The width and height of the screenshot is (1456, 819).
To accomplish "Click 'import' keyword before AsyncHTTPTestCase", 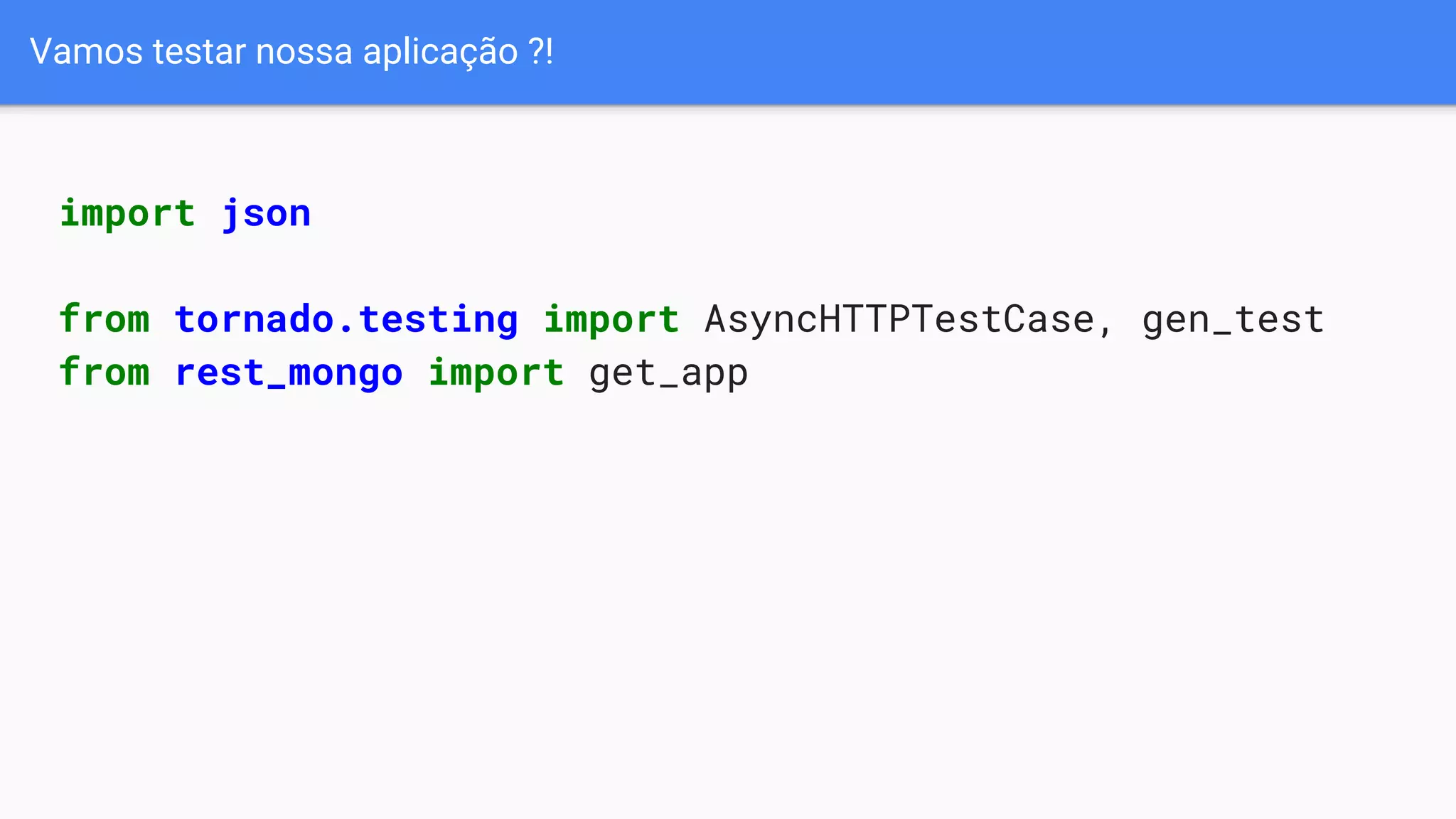I will click(x=611, y=320).
